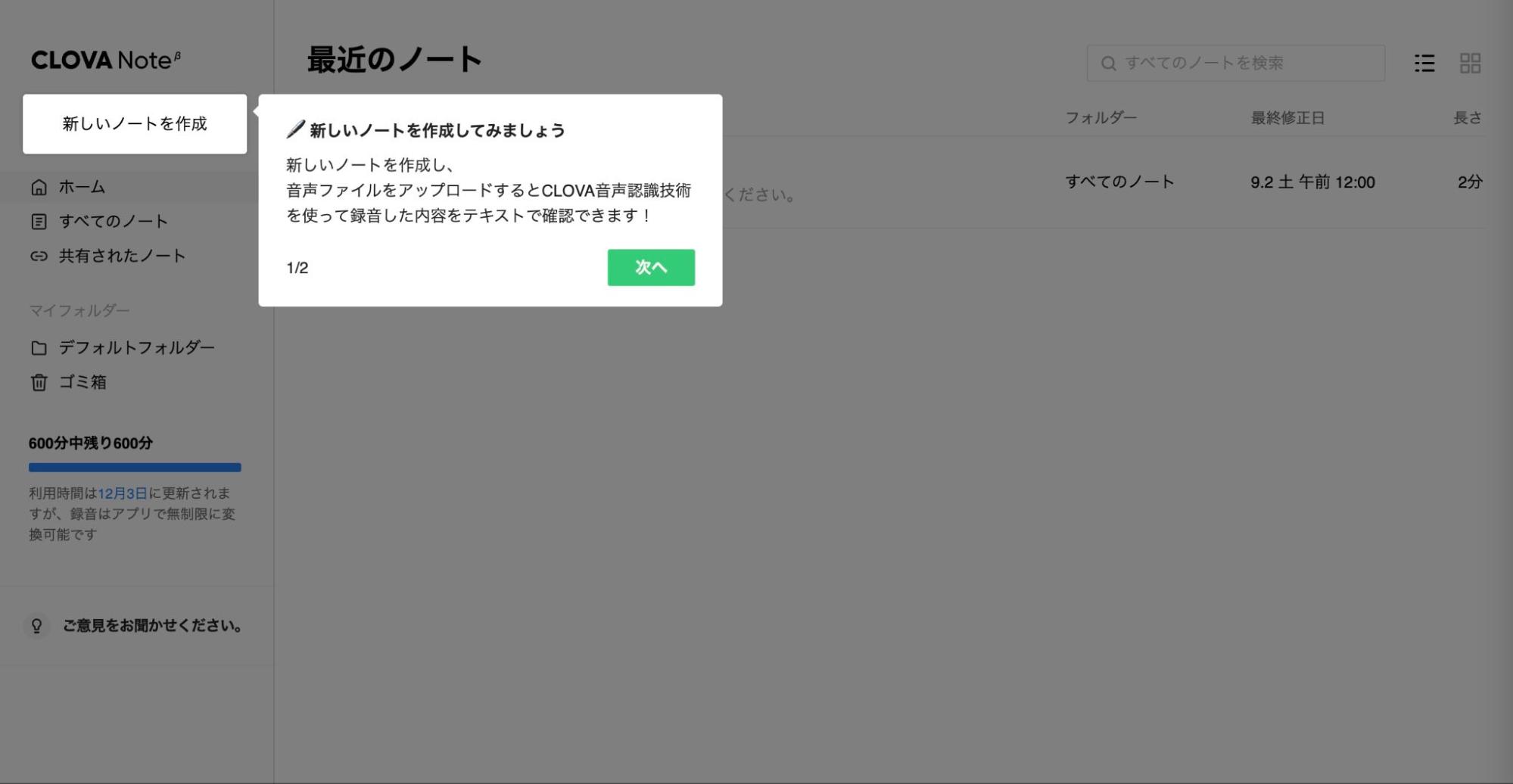Click the 次へ button in the tutorial popup
Screen dimensions: 1513x784
point(651,267)
